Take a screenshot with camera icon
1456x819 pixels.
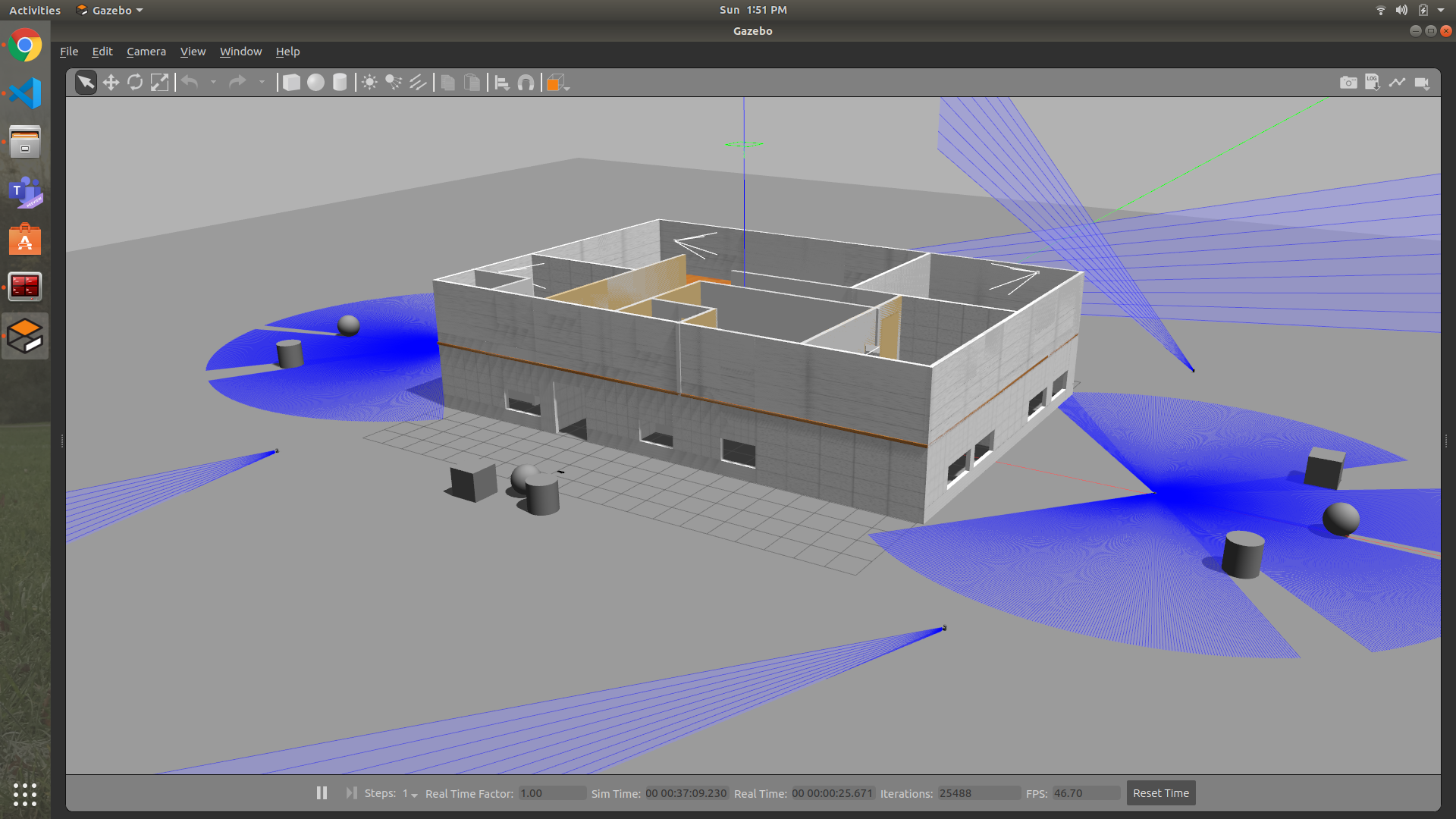(x=1348, y=83)
